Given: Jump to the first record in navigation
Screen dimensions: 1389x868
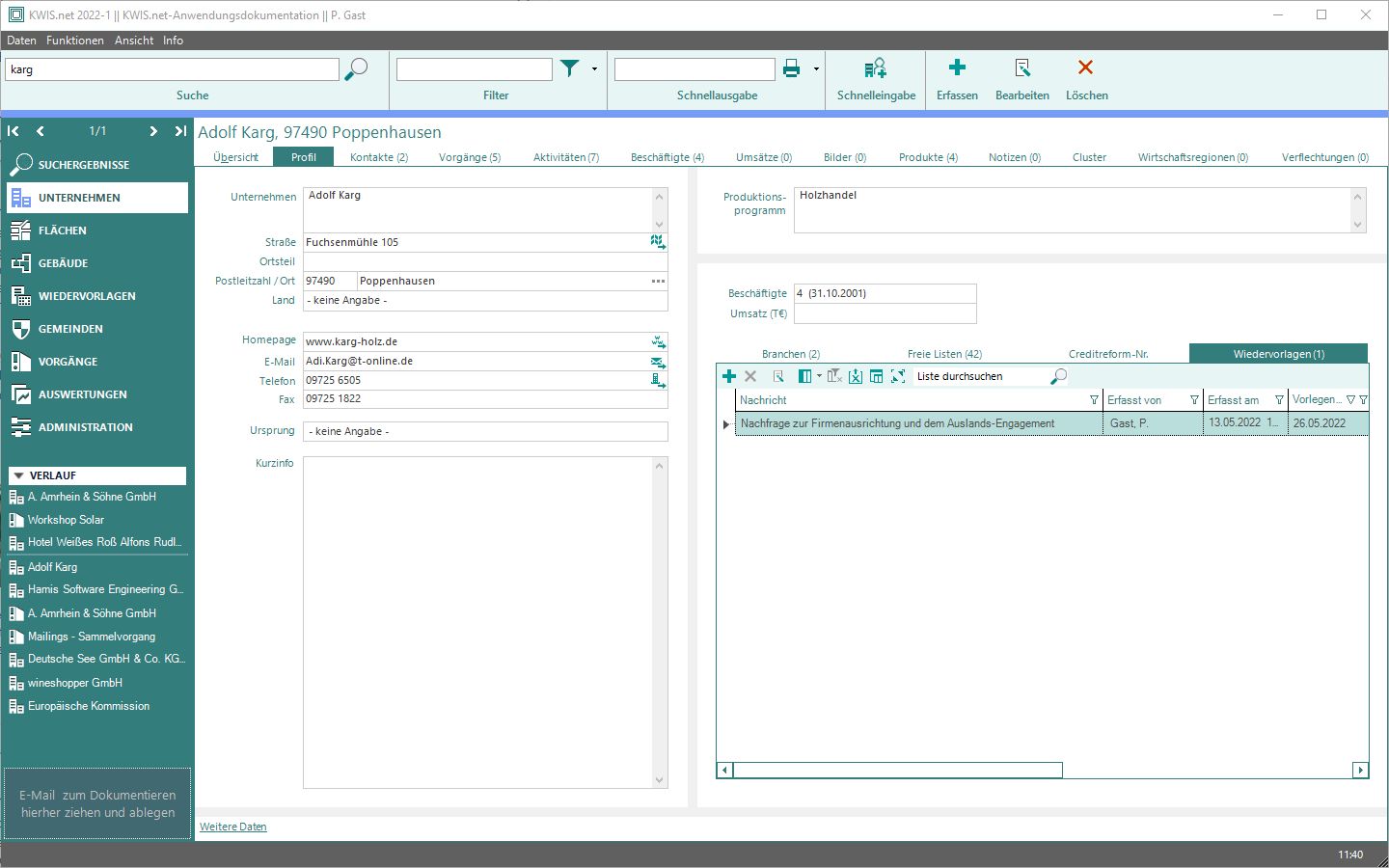Looking at the screenshot, I should (14, 131).
